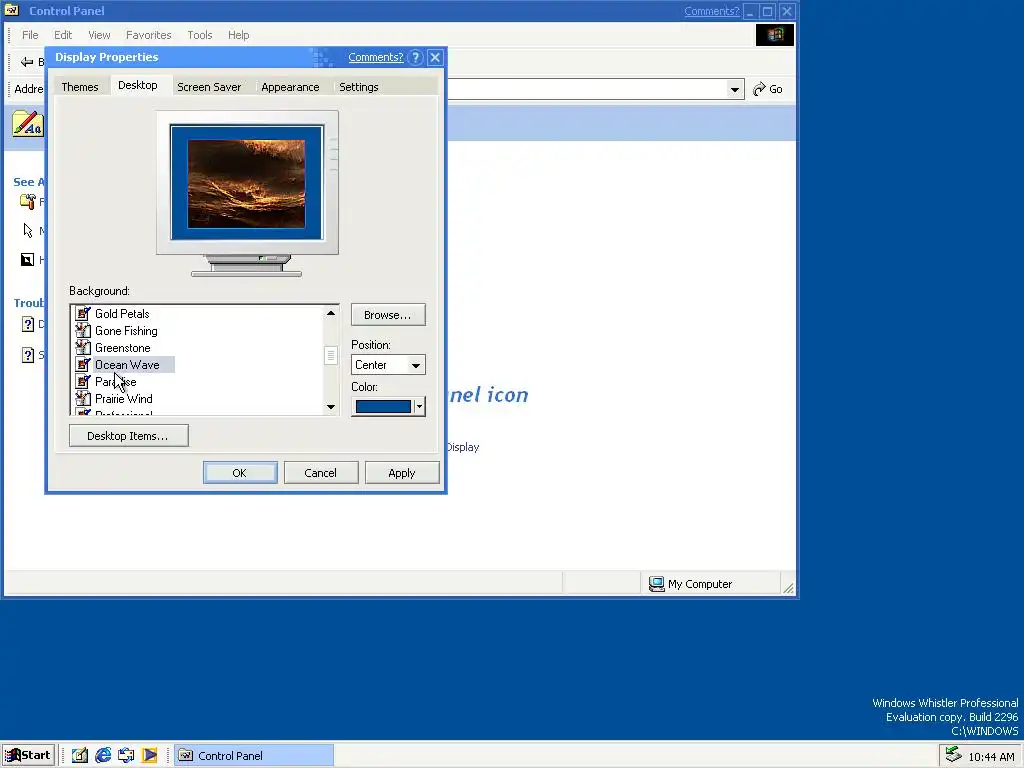Screen dimensions: 1024x768
Task: Open Windows Media Player quick launch icon
Action: click(150, 756)
